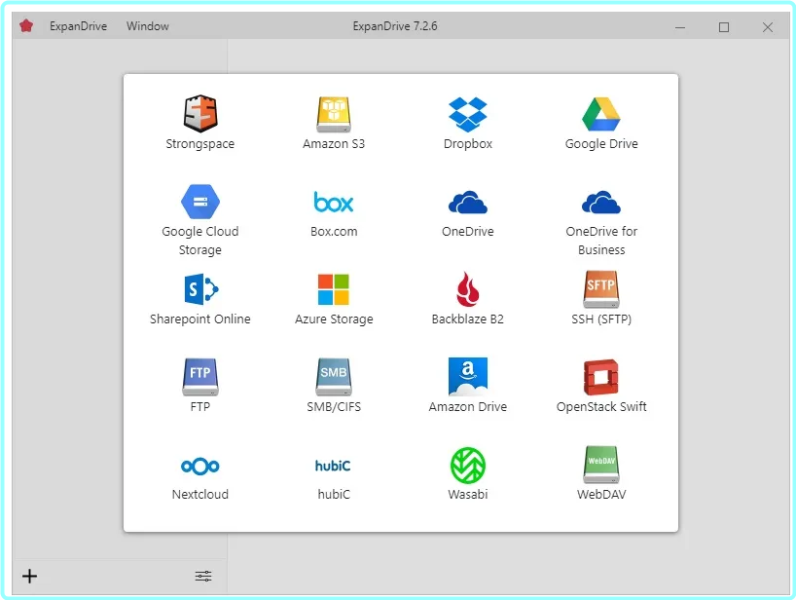Viewport: 796px width, 600px height.
Task: Click the OneDrive cloud icon
Action: [468, 202]
